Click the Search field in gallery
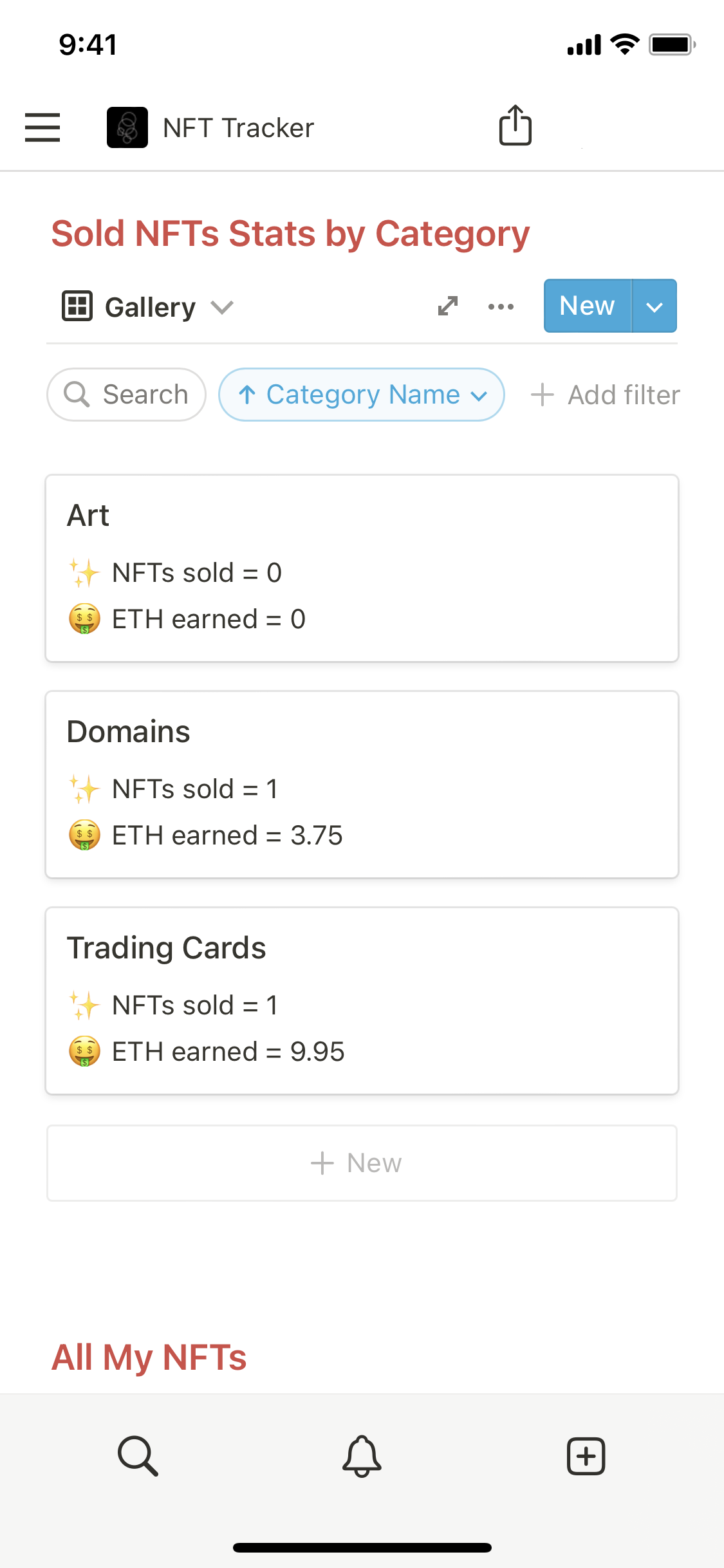 127,395
